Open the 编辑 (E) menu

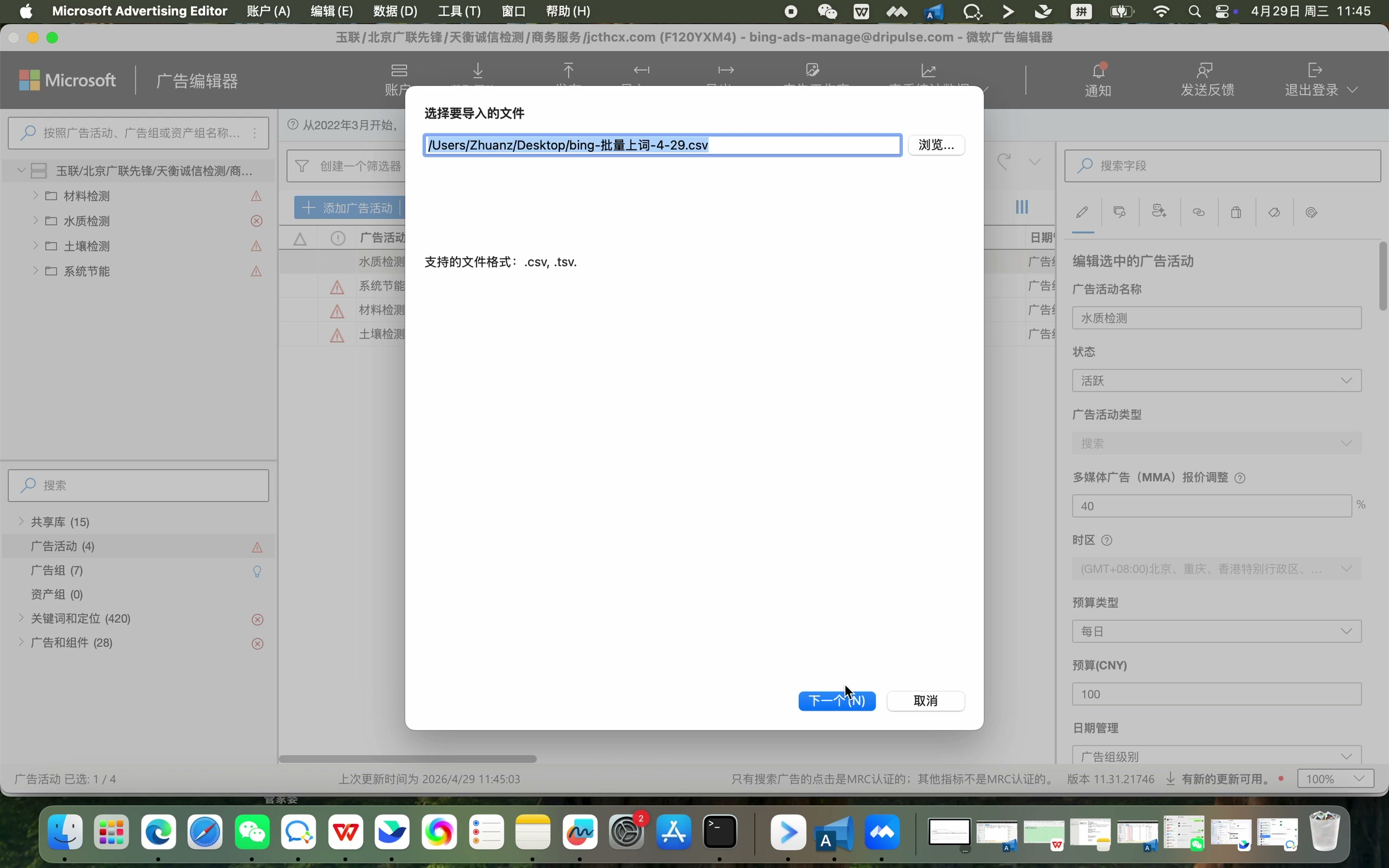coord(331,11)
